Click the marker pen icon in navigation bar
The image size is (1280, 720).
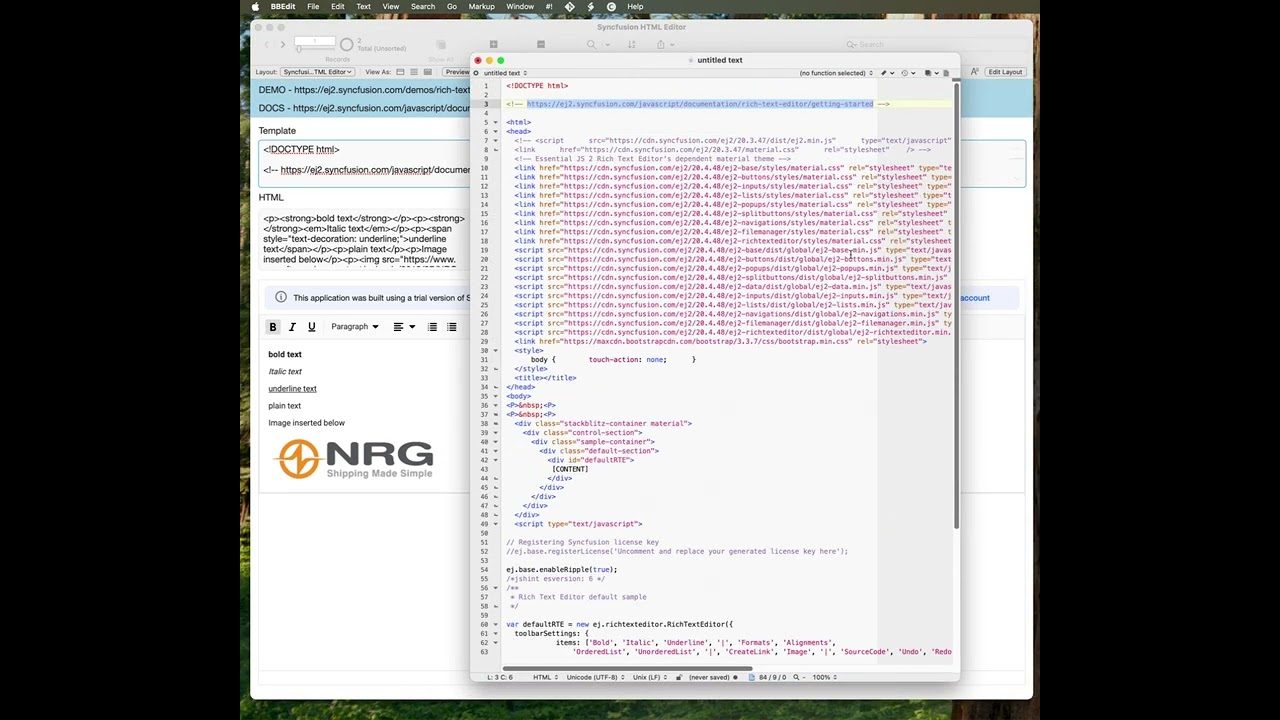point(885,73)
